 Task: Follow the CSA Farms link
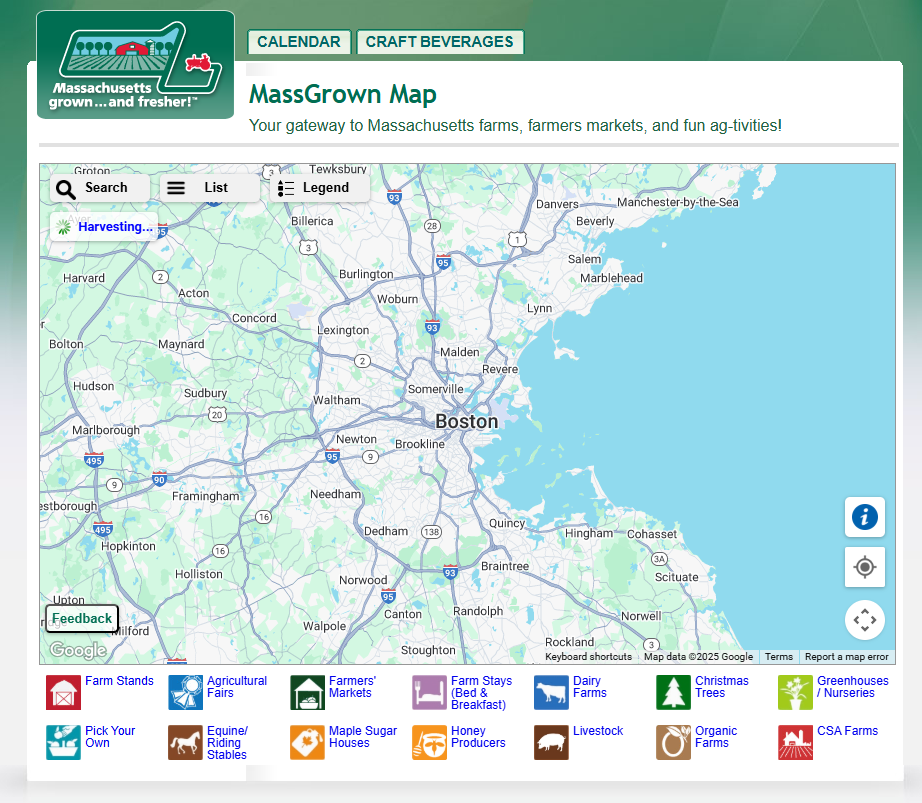coord(847,731)
